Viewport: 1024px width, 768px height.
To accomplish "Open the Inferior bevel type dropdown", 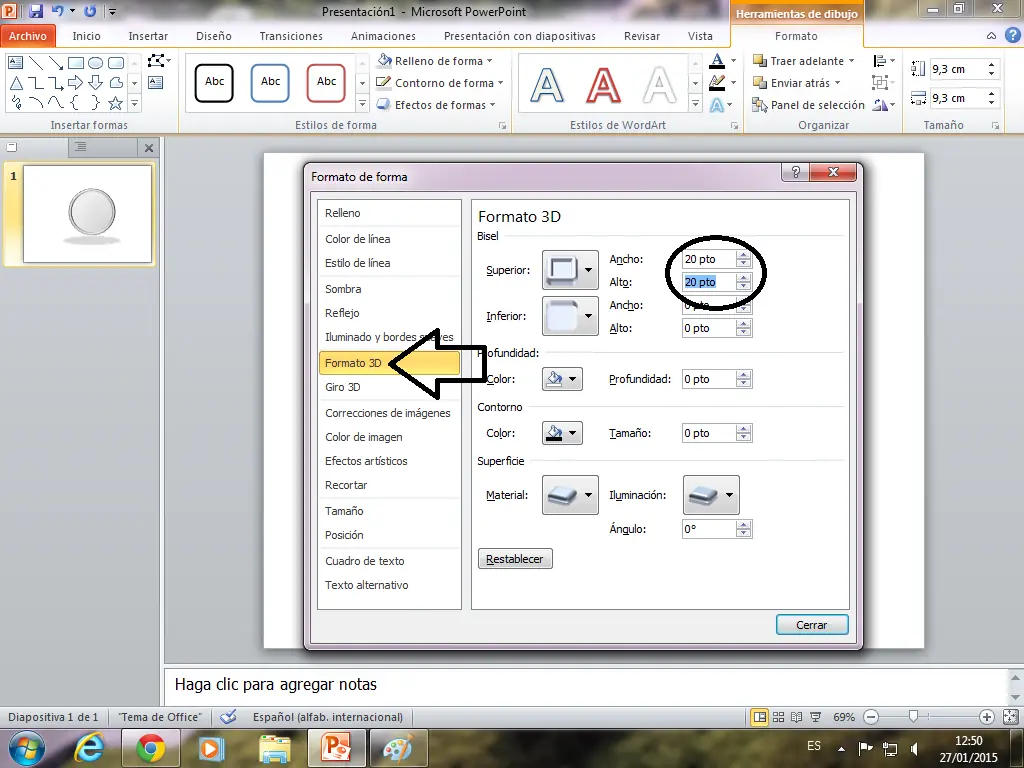I will [570, 316].
